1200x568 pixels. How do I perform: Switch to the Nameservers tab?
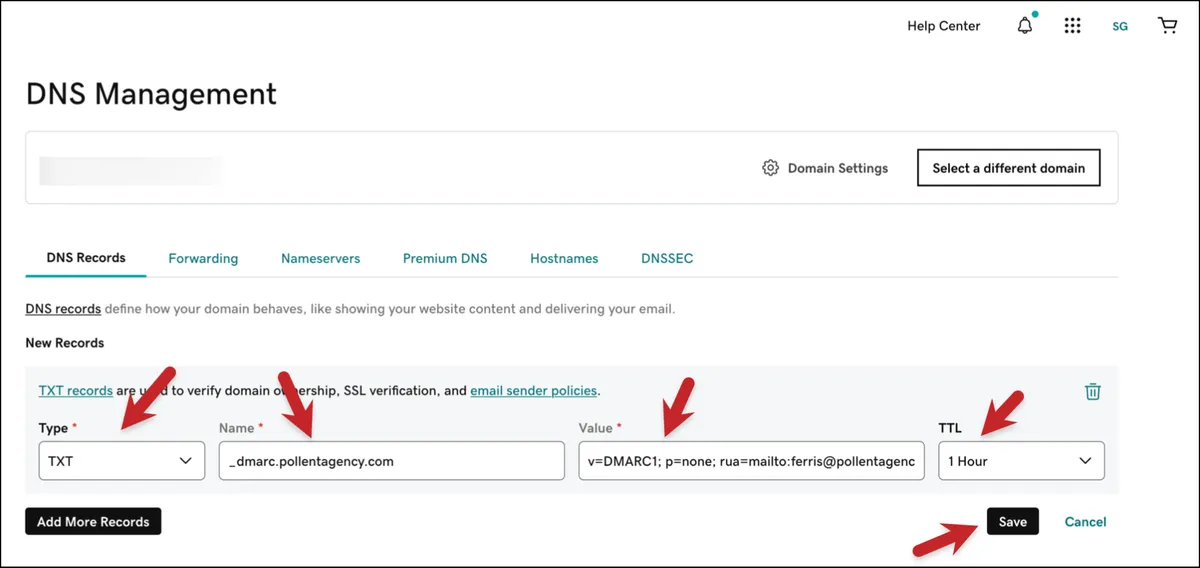coord(320,258)
